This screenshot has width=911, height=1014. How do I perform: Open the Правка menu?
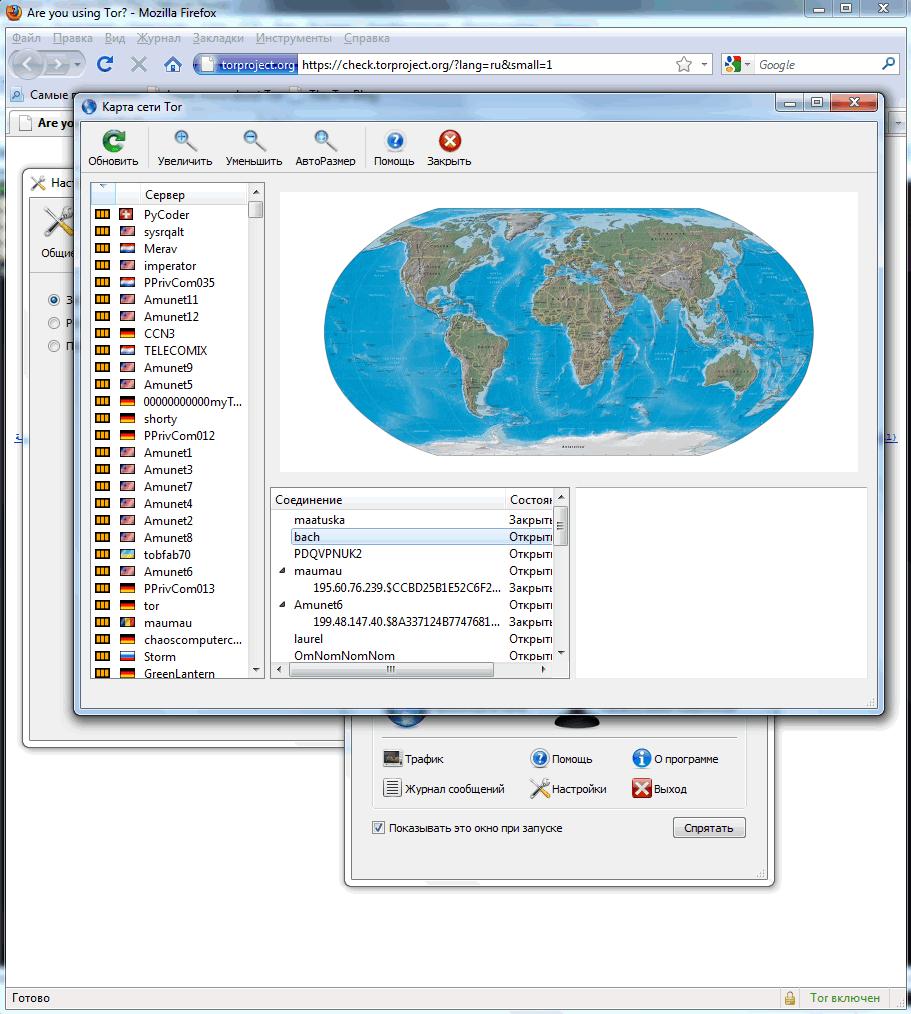pos(72,38)
